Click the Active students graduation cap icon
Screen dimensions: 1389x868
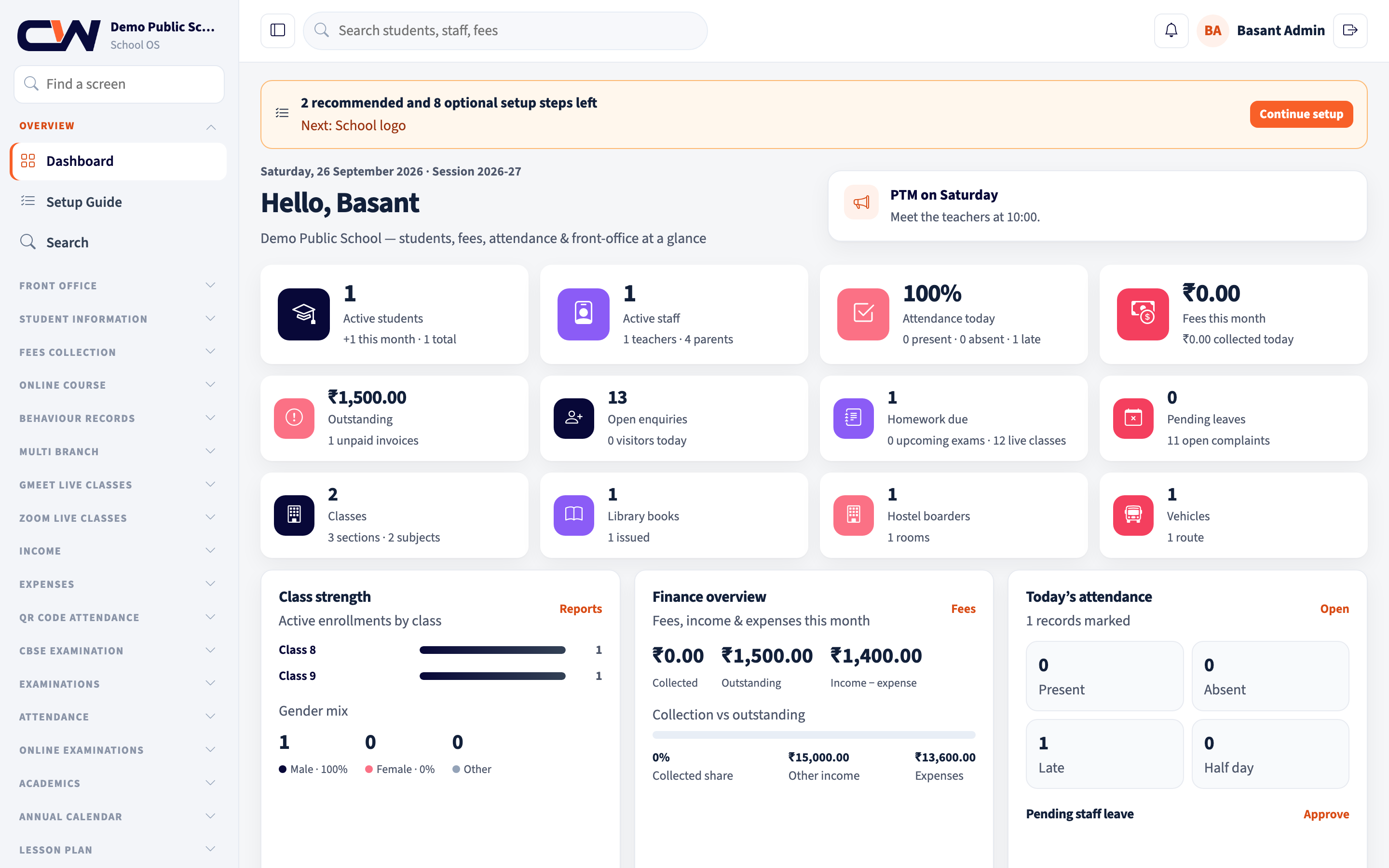pos(304,314)
